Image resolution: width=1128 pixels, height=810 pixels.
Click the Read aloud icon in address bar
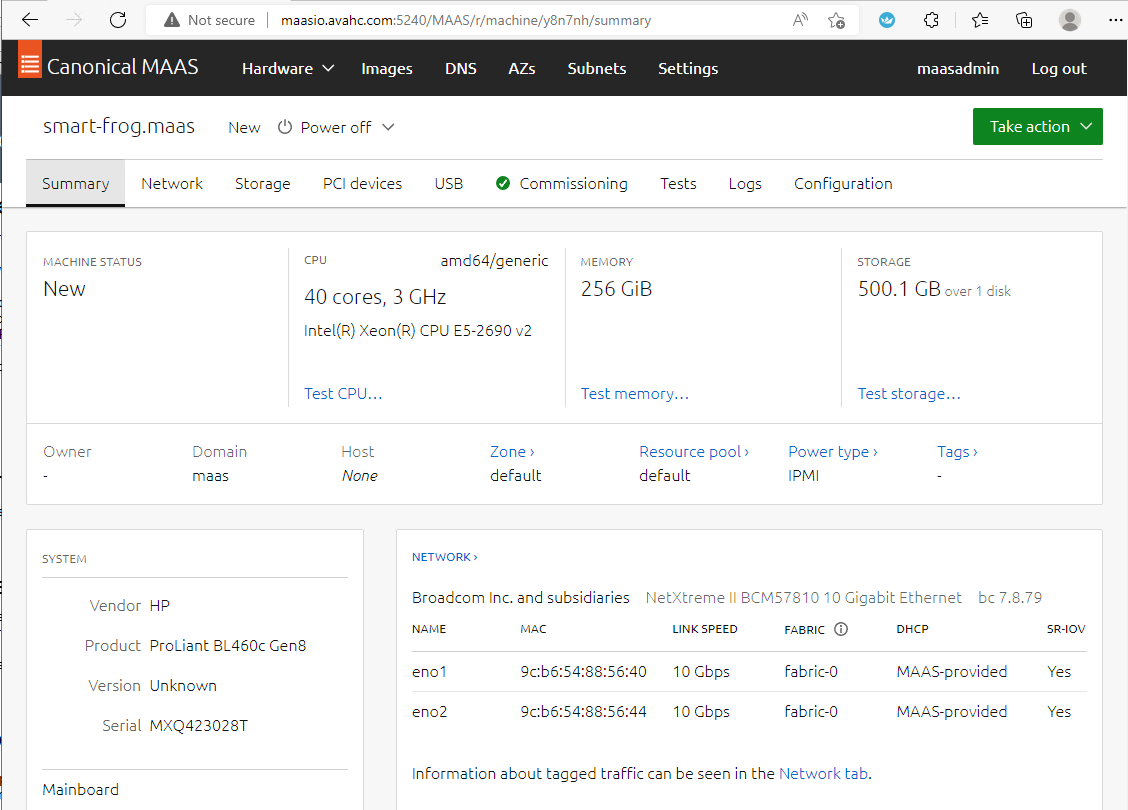click(x=800, y=20)
